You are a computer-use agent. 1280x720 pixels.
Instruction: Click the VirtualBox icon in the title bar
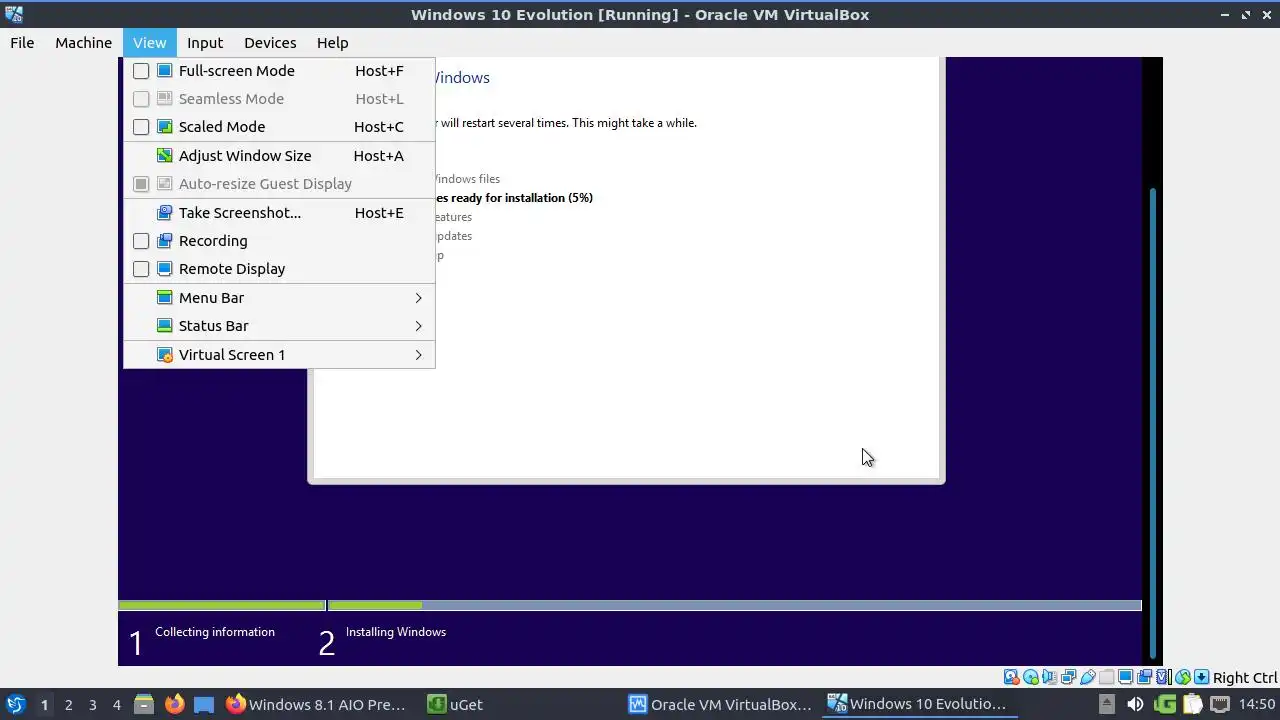tap(14, 14)
